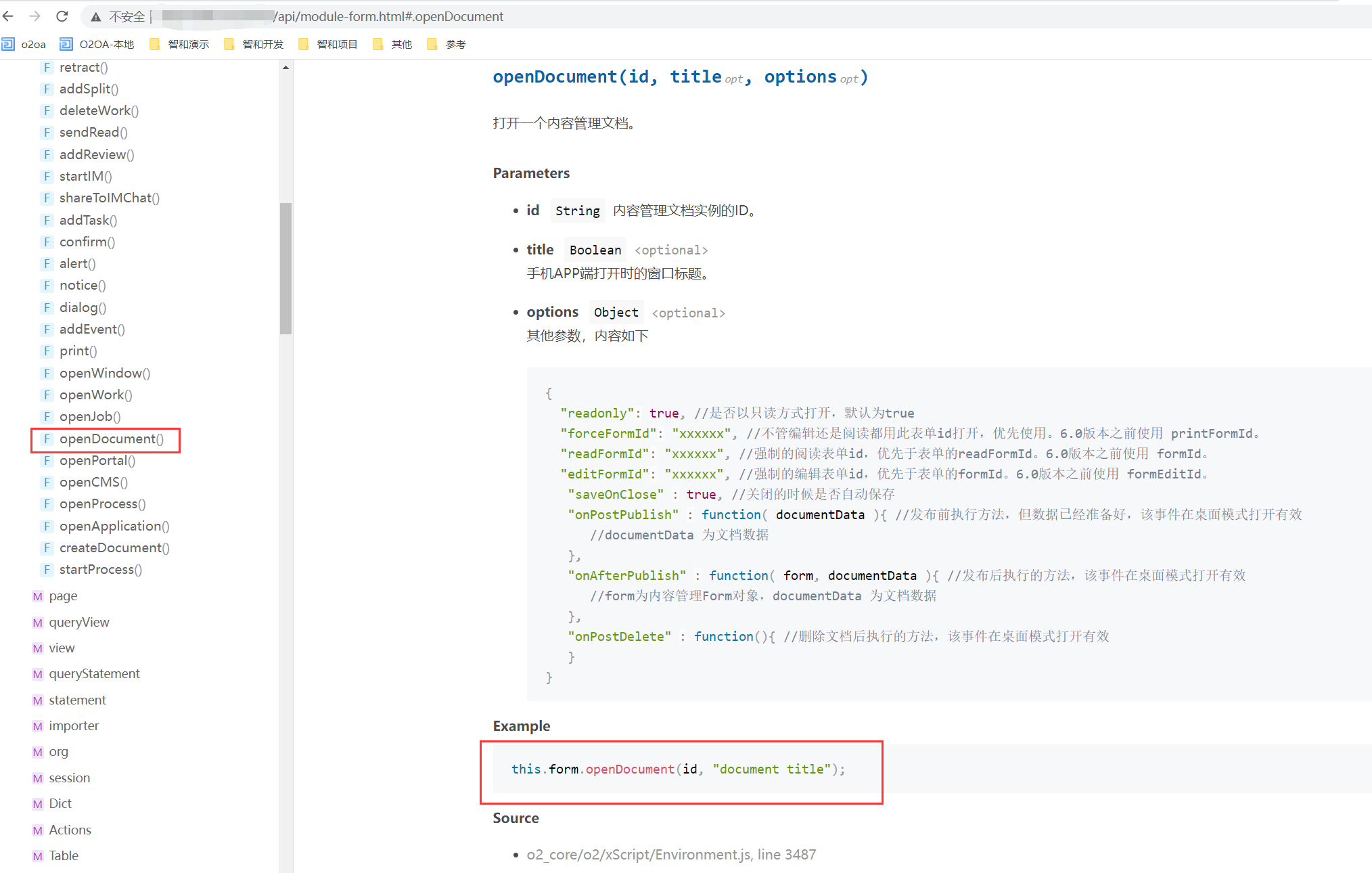Open the Environment.js line 3487 source link
The height and width of the screenshot is (873, 1372).
pos(671,855)
